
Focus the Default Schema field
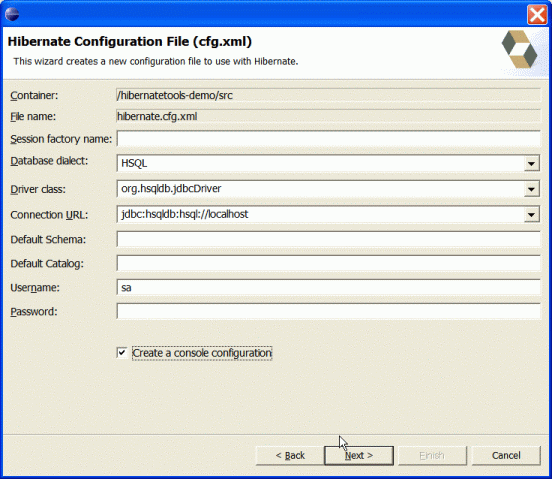pyautogui.click(x=328, y=239)
